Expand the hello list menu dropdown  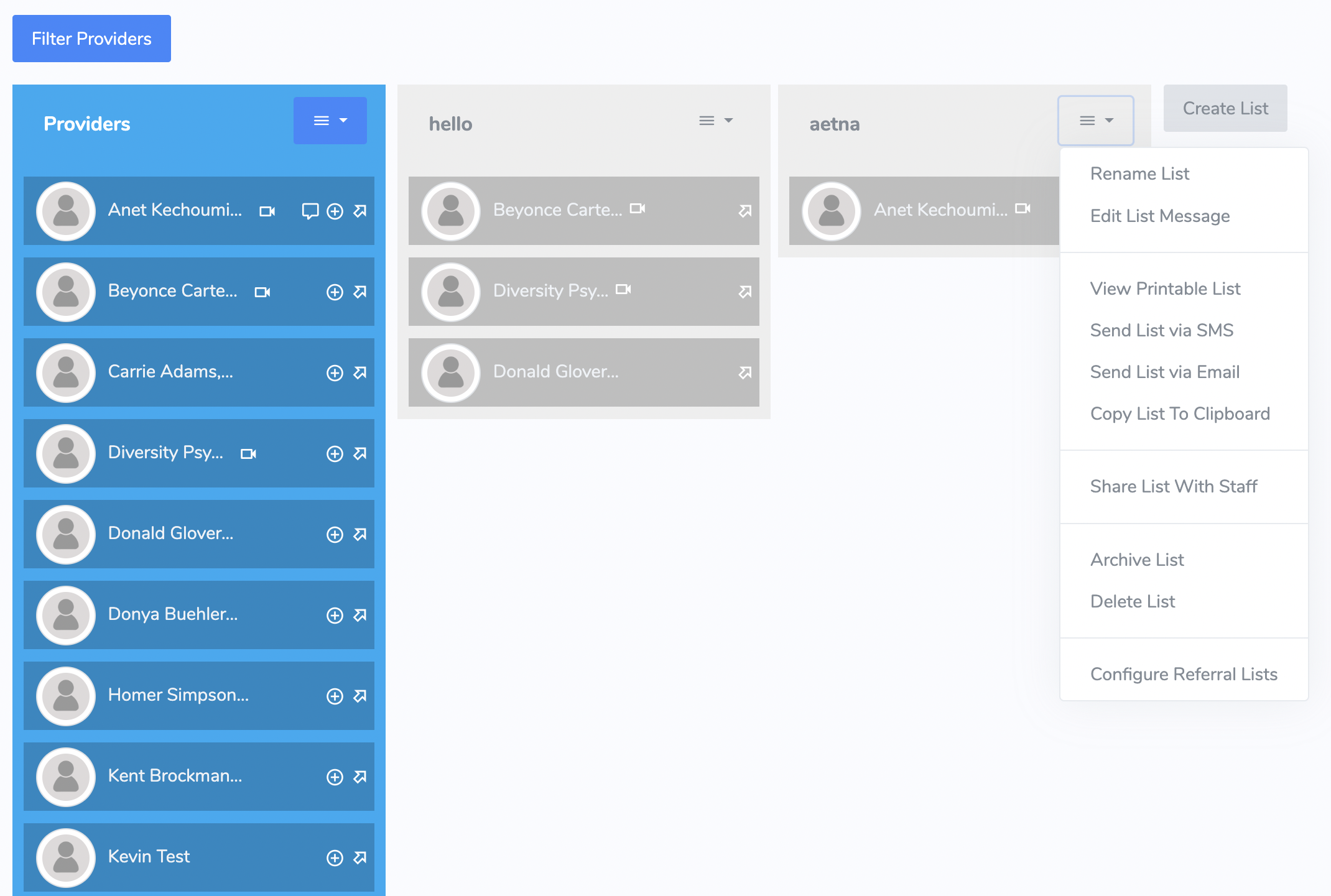[715, 121]
